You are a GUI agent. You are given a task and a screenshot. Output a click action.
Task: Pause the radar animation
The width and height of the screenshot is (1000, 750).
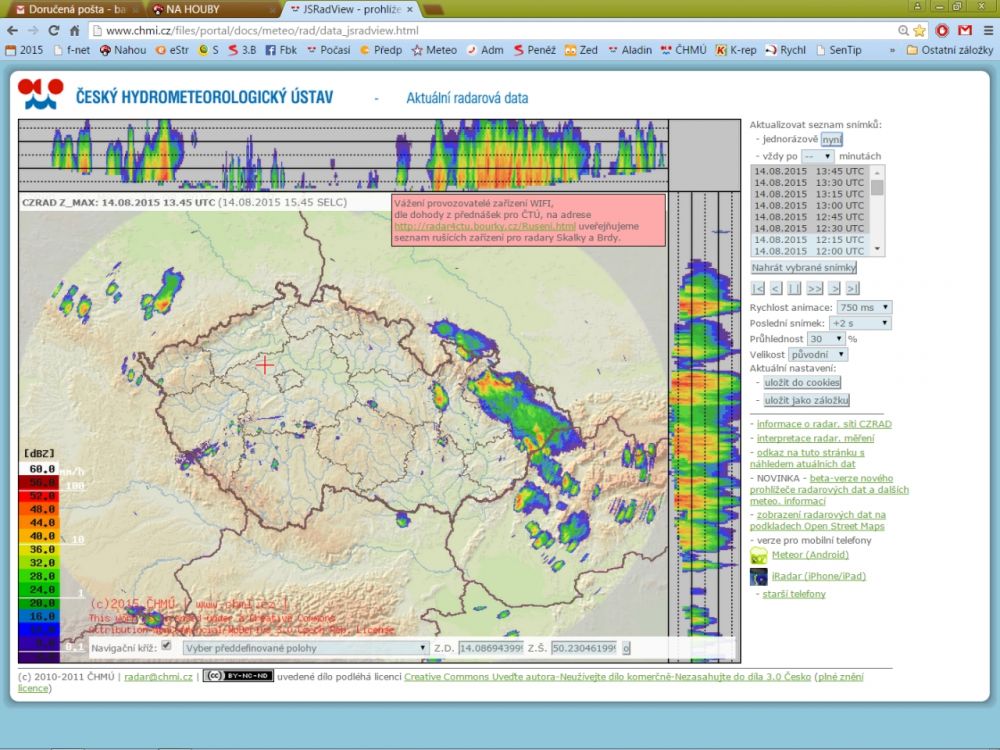coord(794,288)
